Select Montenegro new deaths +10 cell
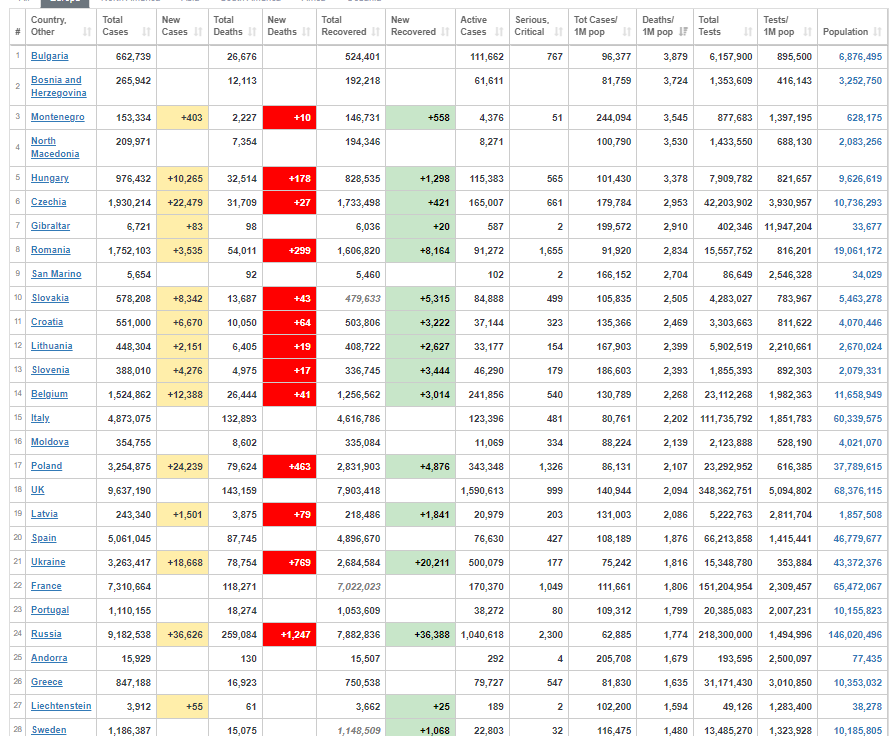This screenshot has height=736, width=893. coord(289,117)
